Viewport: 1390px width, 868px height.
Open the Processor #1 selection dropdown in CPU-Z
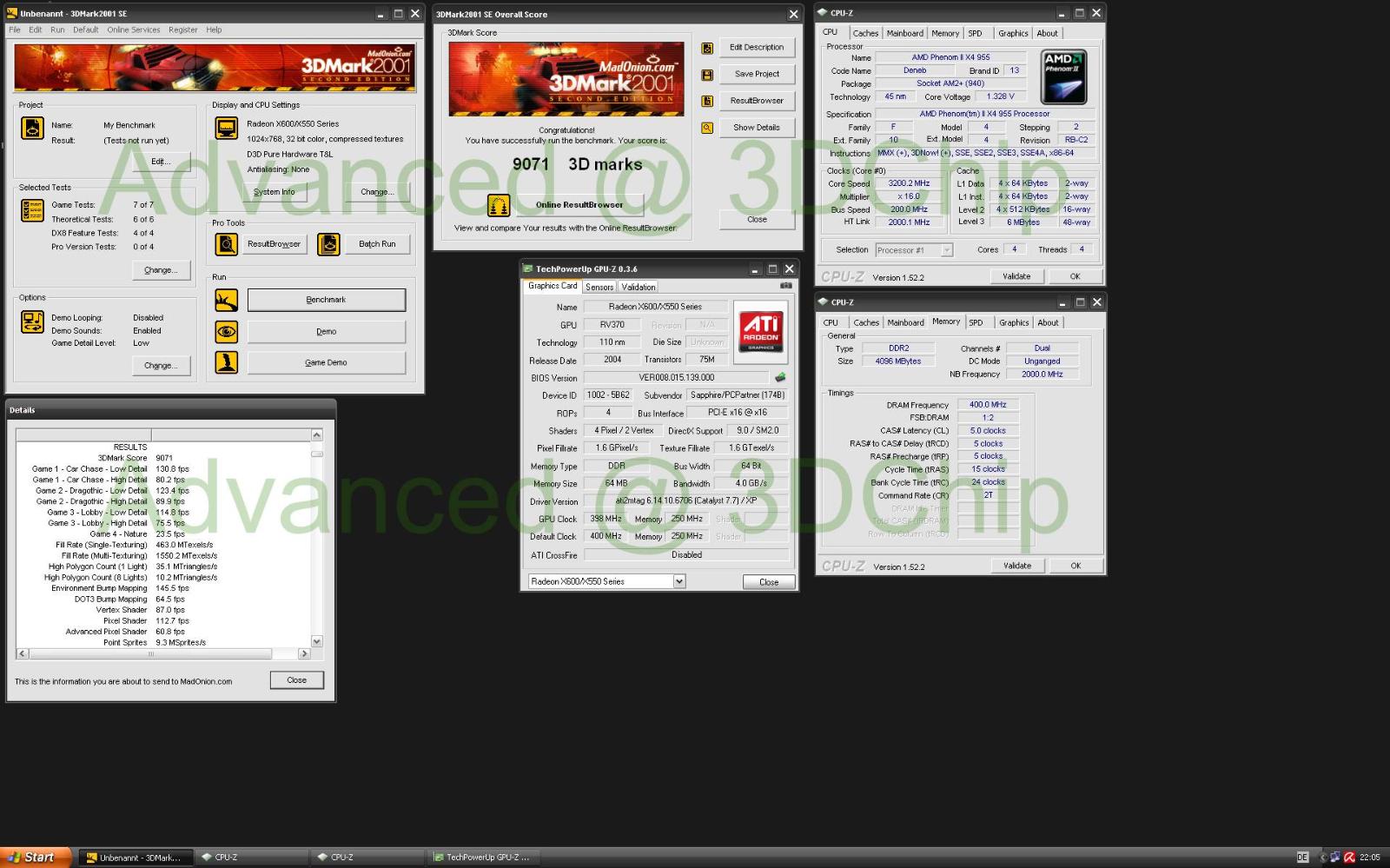(x=946, y=250)
